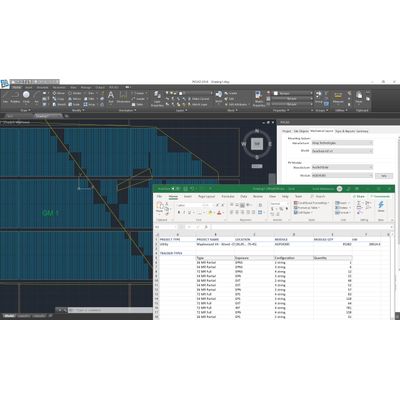The width and height of the screenshot is (400, 400).
Task: Activate the Copy modify tool
Action: click(58, 99)
